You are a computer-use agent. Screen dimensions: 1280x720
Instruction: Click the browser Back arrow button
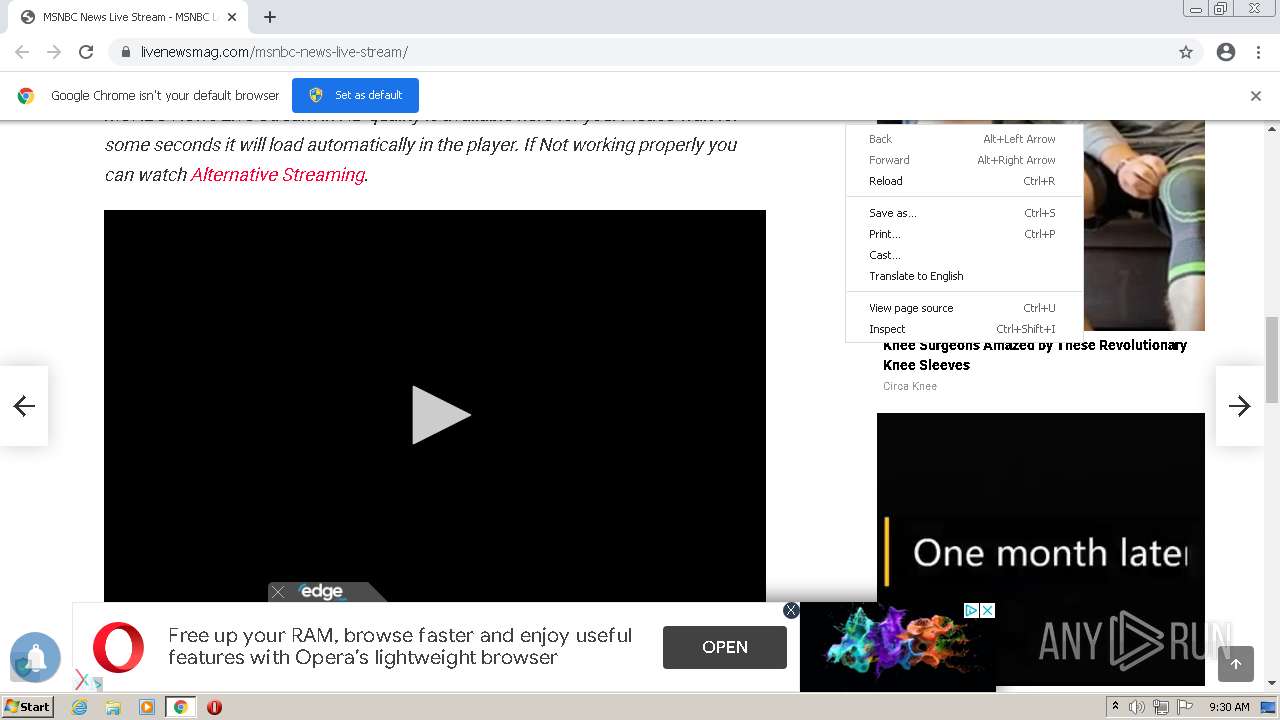point(22,52)
